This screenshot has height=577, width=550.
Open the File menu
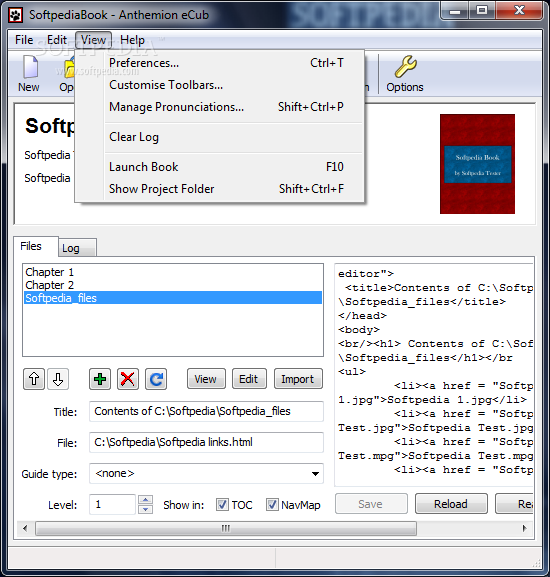click(x=24, y=40)
